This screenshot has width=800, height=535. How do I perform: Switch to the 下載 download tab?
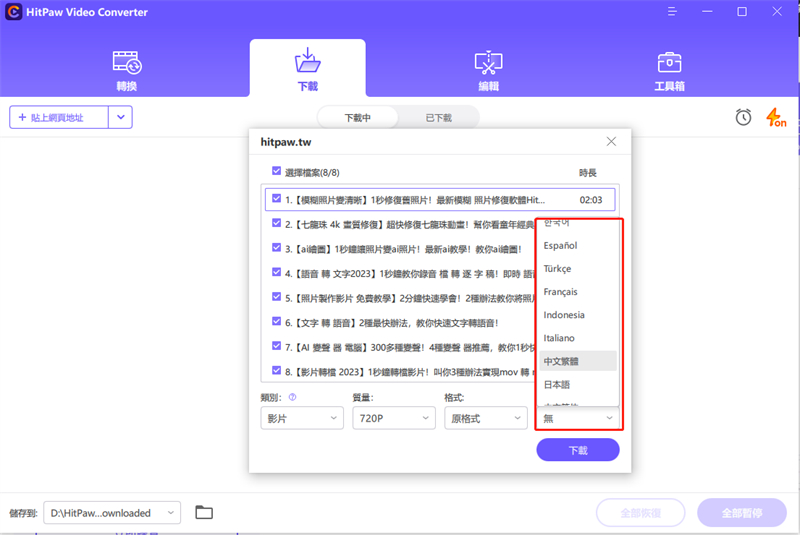(307, 69)
